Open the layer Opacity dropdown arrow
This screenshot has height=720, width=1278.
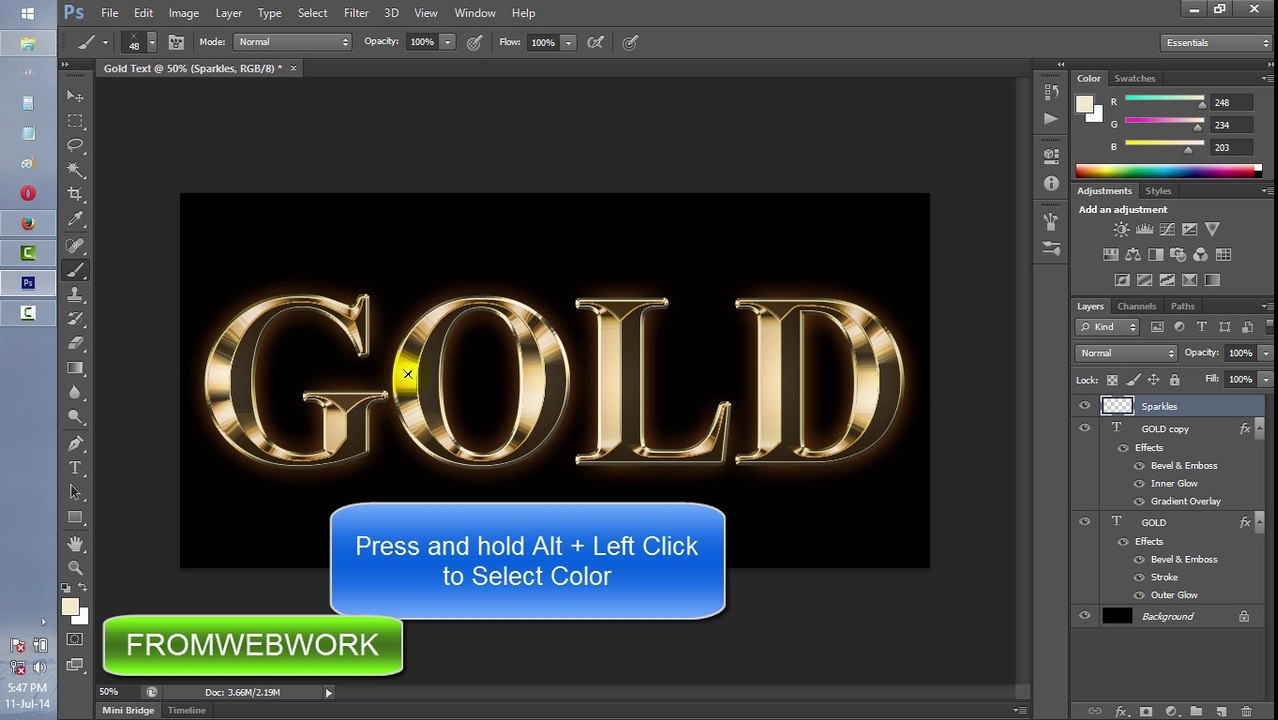tap(1265, 353)
